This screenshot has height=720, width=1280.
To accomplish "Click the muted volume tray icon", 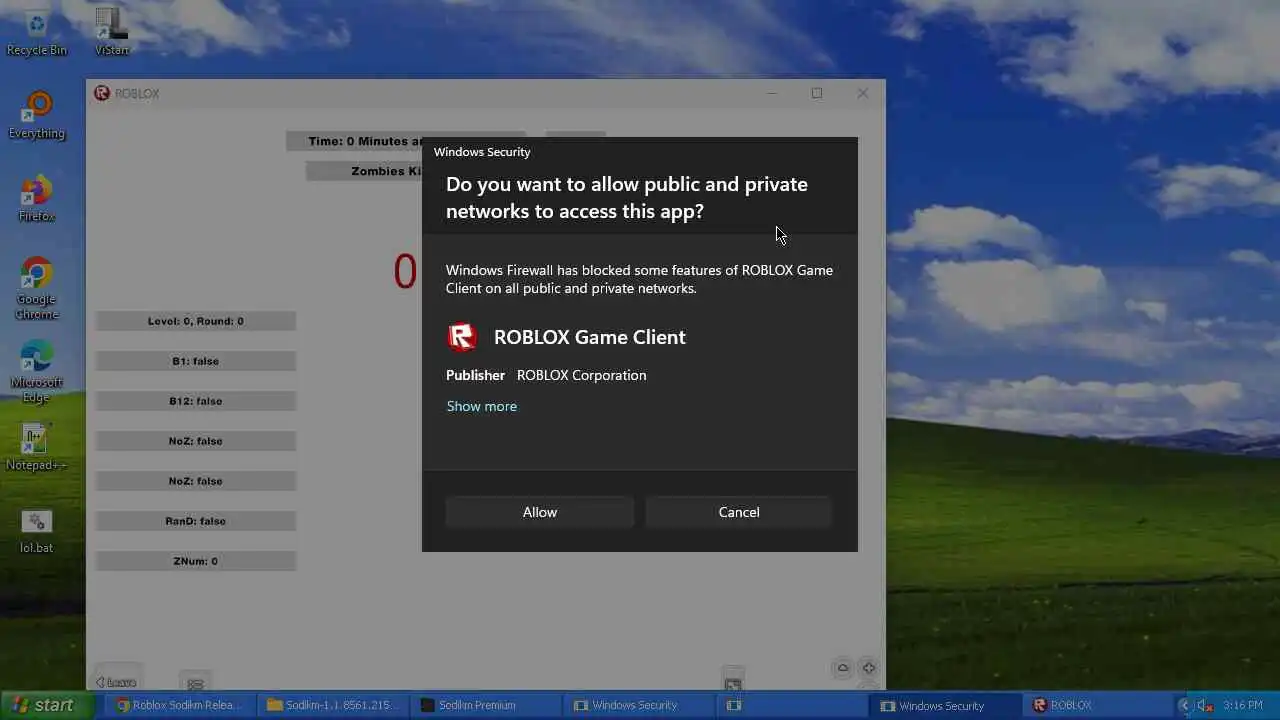I will point(1206,706).
